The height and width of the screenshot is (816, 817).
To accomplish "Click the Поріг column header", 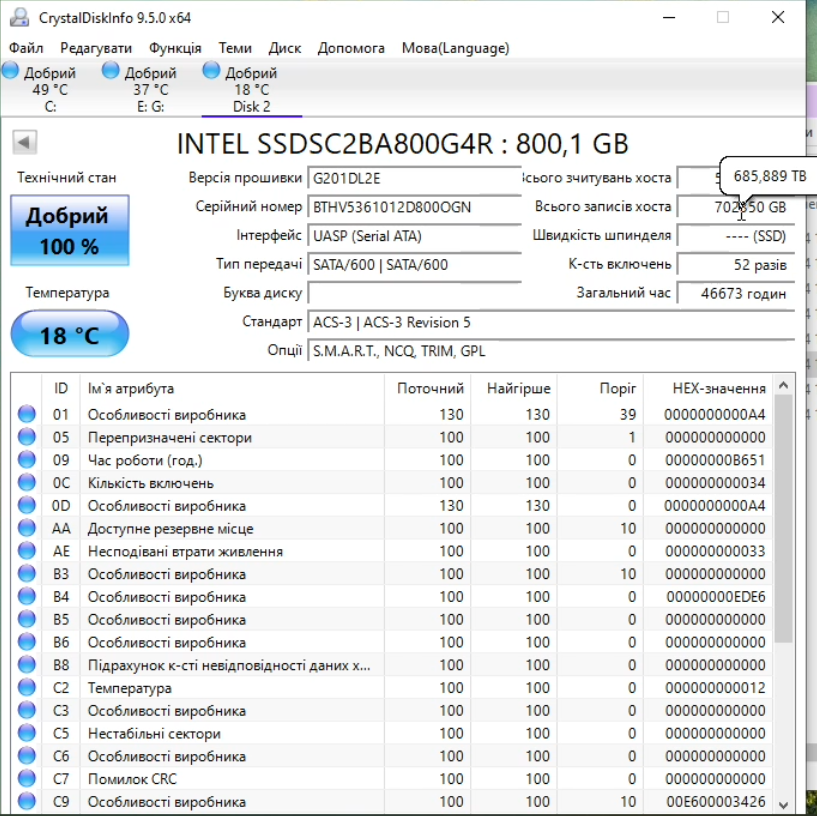I will coord(600,388).
